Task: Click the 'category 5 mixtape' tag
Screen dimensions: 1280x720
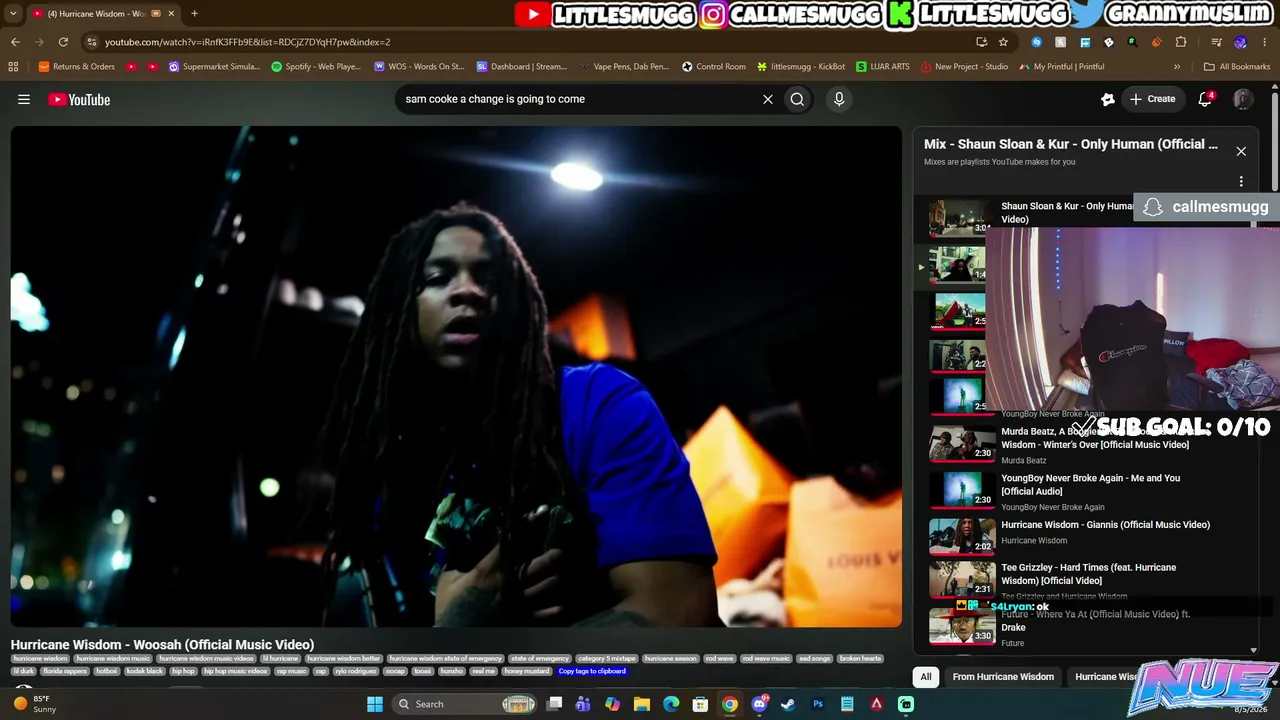Action: [x=607, y=659]
